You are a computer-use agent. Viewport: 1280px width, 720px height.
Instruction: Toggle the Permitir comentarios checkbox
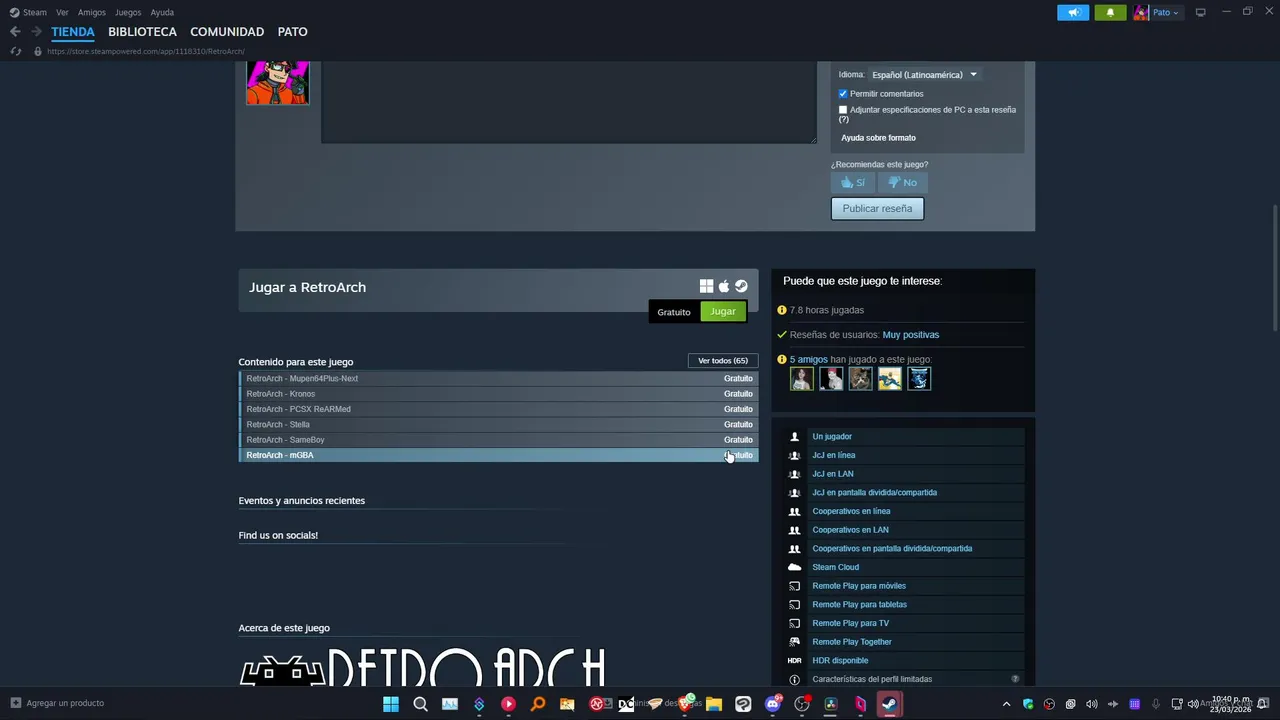click(843, 94)
